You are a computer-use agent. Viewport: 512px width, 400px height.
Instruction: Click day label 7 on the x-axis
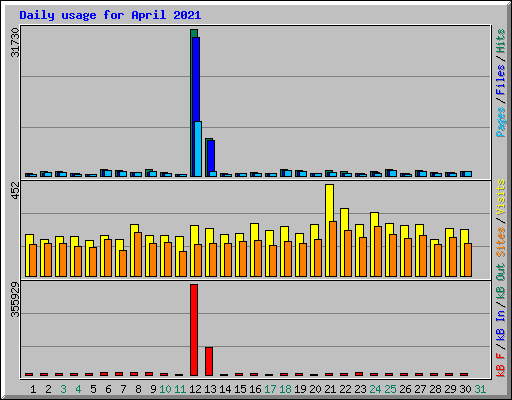123,389
